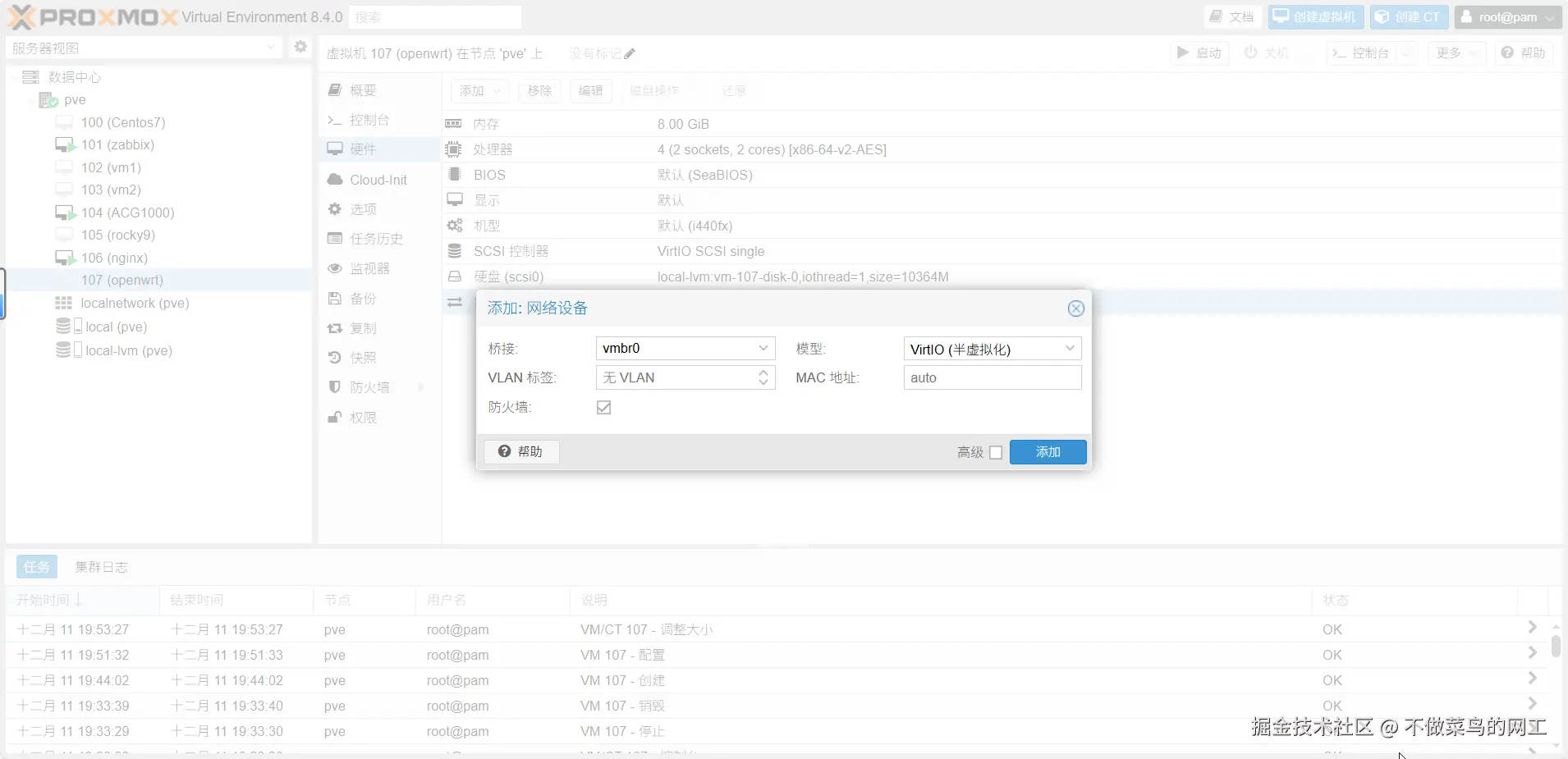Click the 104 (ACG1000) VM icon

pyautogui.click(x=66, y=213)
